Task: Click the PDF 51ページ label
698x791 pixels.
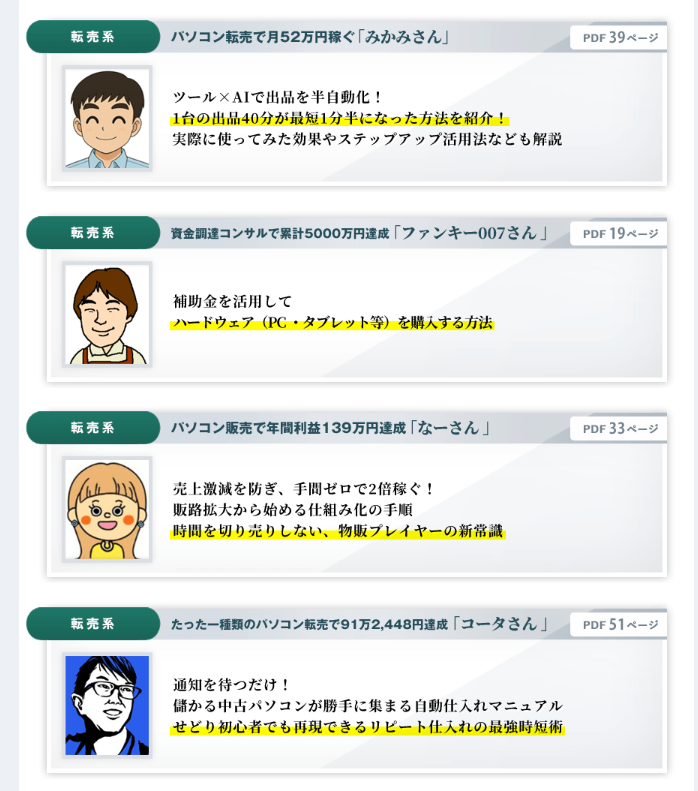Action: click(619, 625)
